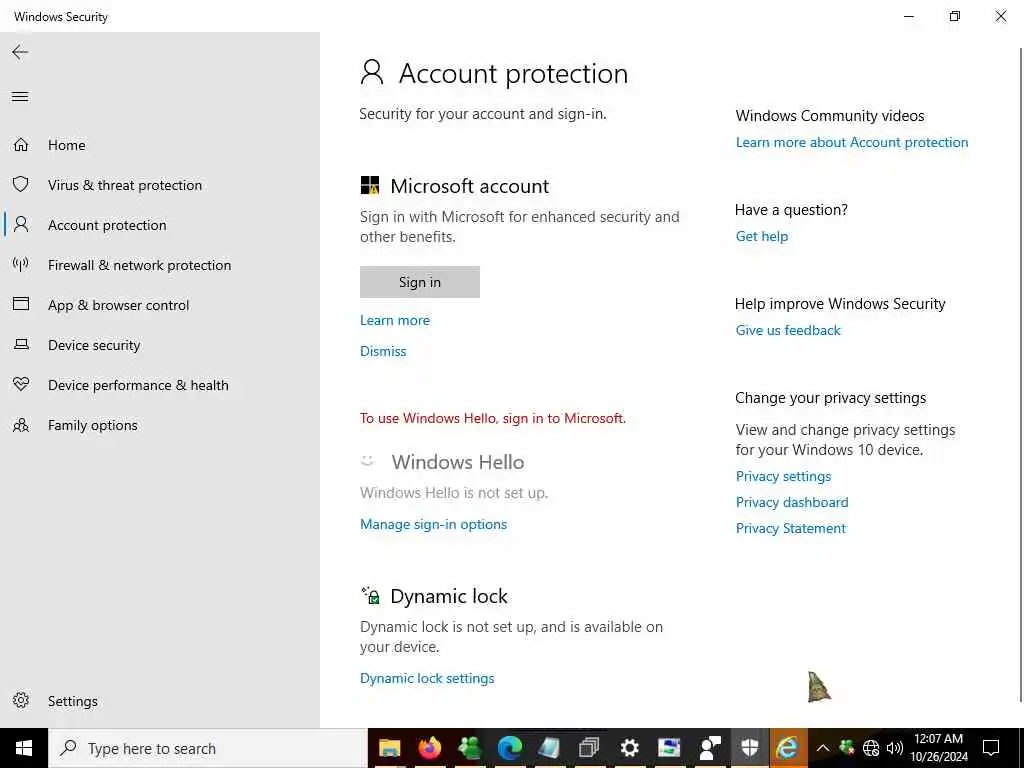Click the Account protection person icon in sidebar
This screenshot has width=1024, height=768.
point(21,225)
